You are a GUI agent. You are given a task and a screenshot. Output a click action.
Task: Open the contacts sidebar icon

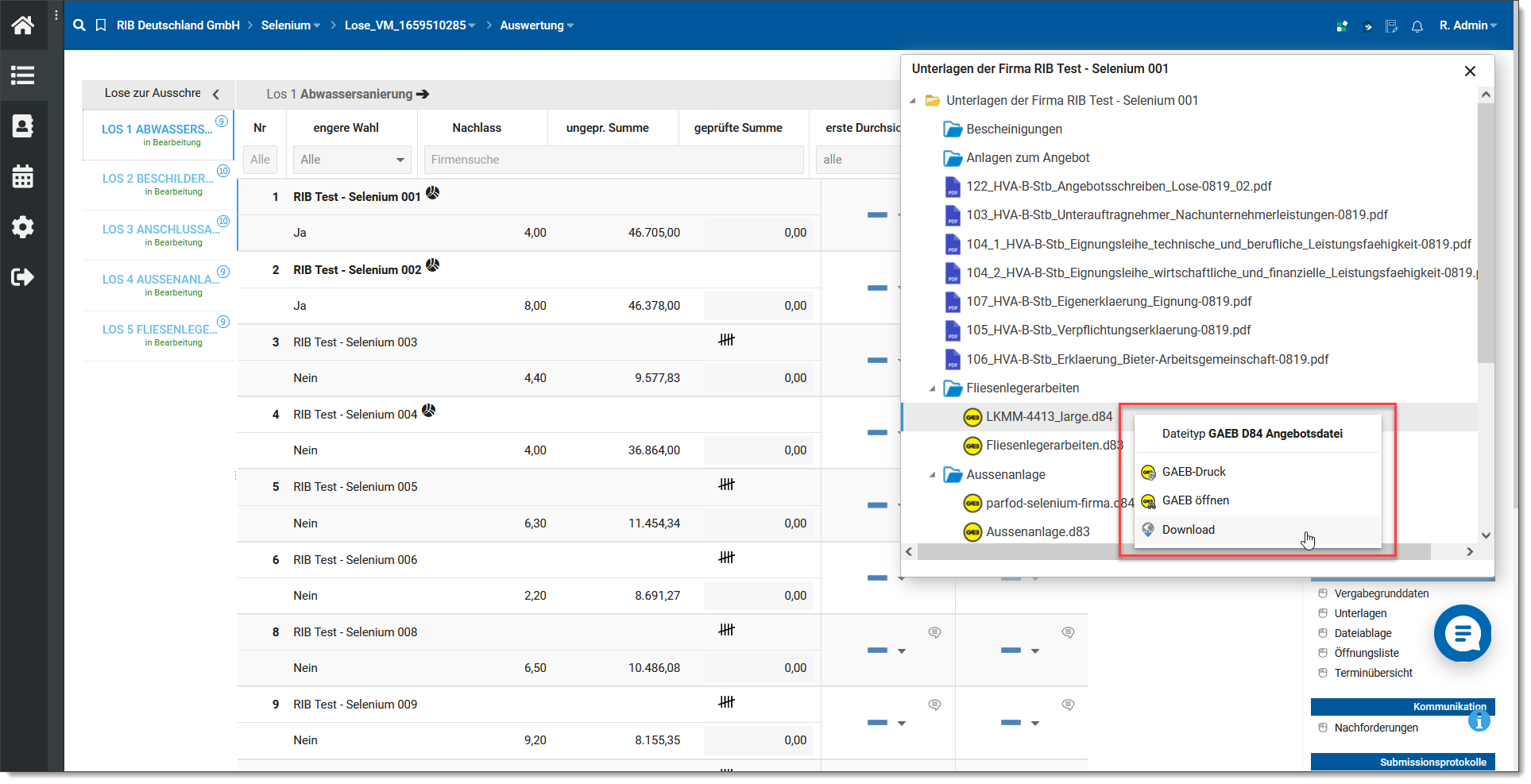point(22,126)
